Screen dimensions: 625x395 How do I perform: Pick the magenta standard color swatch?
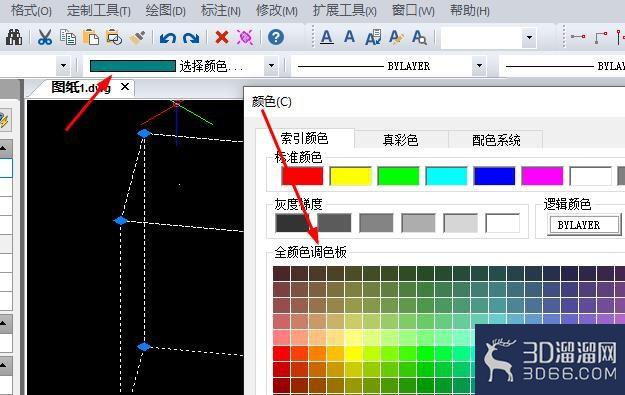pyautogui.click(x=542, y=176)
